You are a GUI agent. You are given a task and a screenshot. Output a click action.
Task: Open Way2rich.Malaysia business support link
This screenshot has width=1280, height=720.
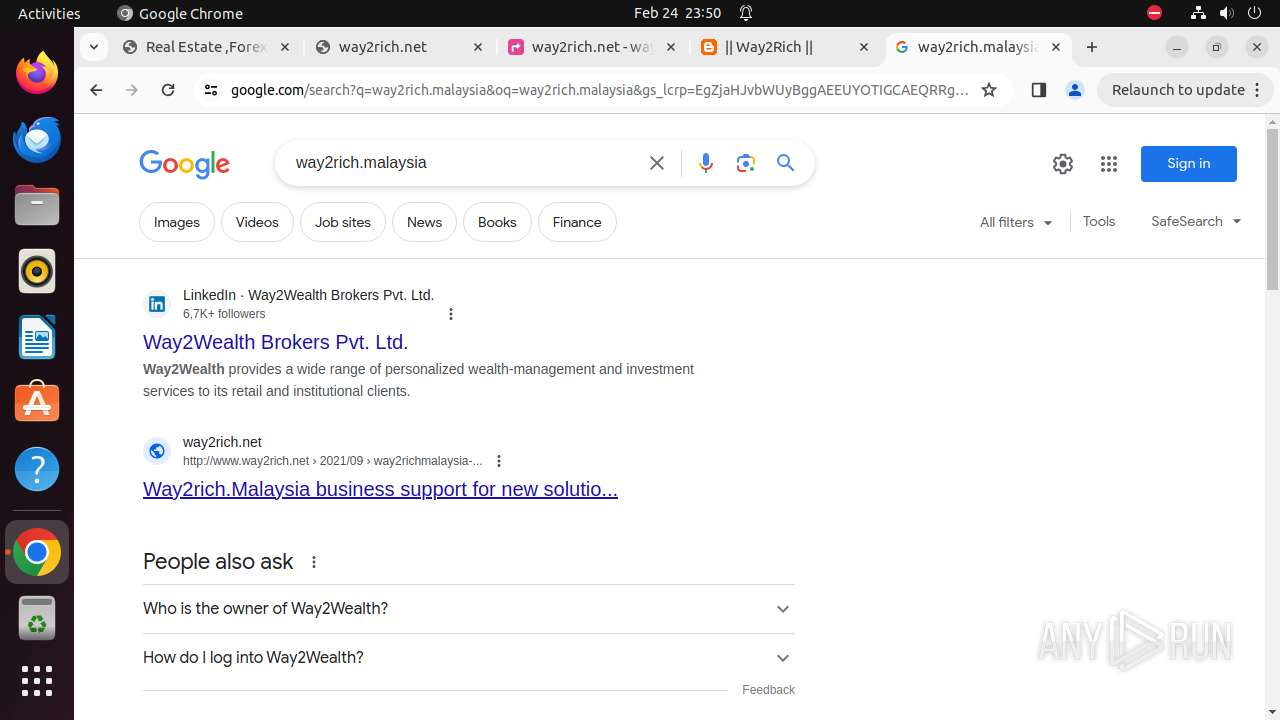(x=380, y=489)
